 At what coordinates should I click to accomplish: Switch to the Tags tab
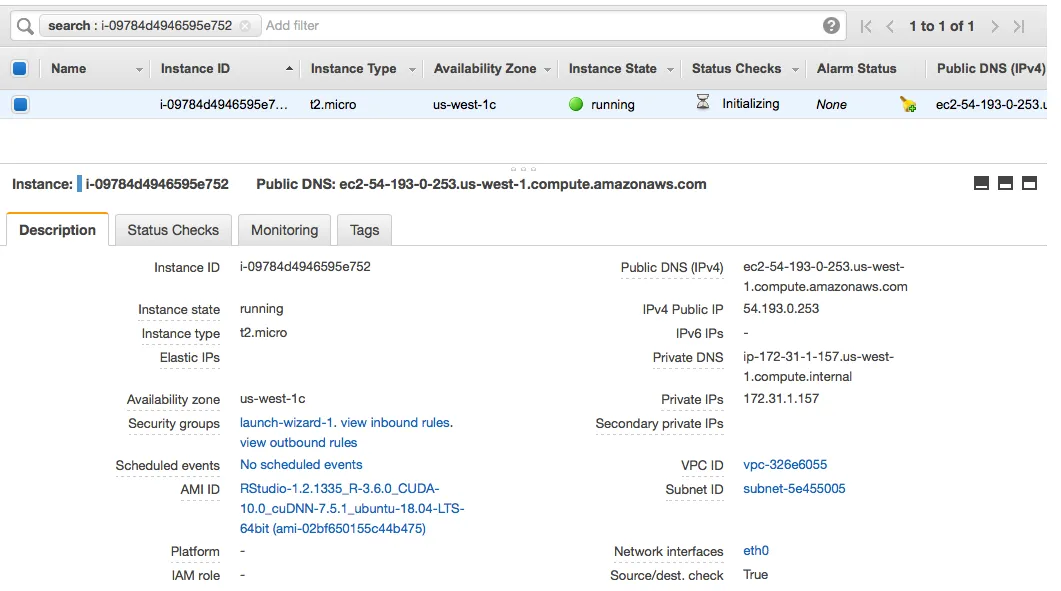pos(364,229)
